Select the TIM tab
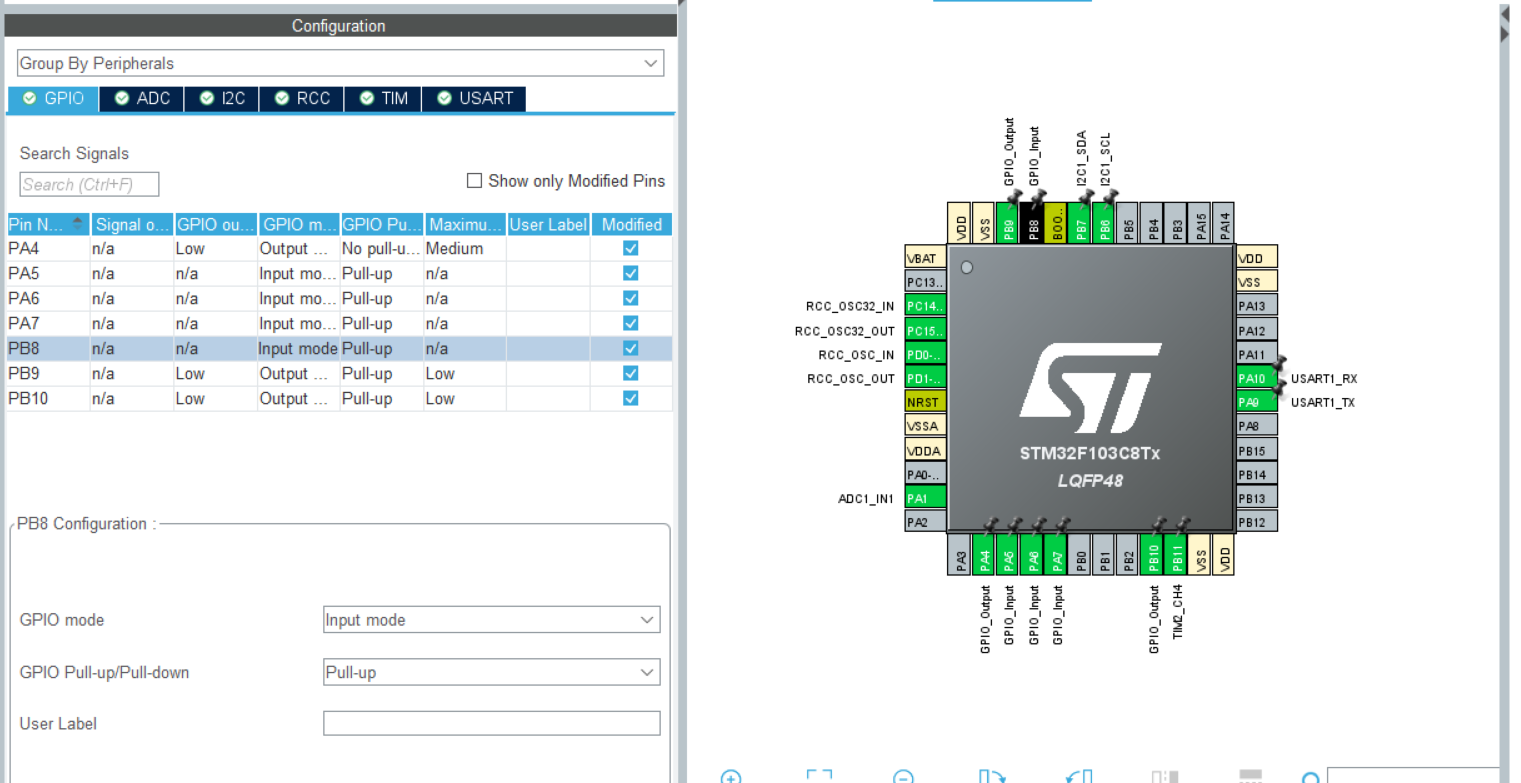This screenshot has width=1521, height=783. (384, 98)
